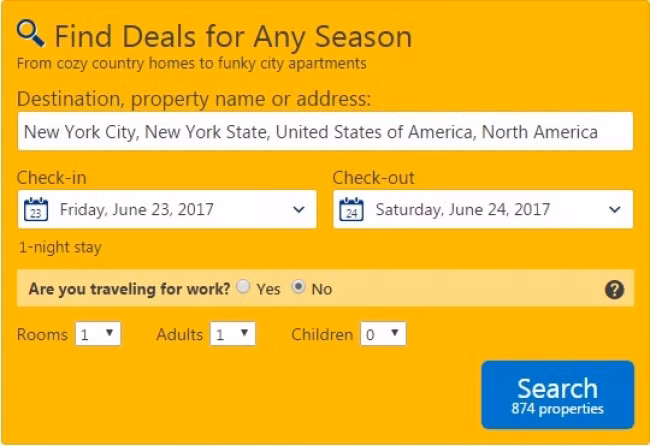The height and width of the screenshot is (446, 650).
Task: Click the magnifying glass icon beside the heading
Action: pos(31,34)
